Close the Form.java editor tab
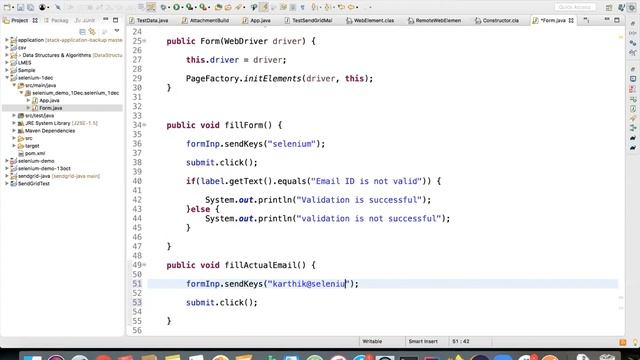The height and width of the screenshot is (360, 640). pyautogui.click(x=571, y=20)
